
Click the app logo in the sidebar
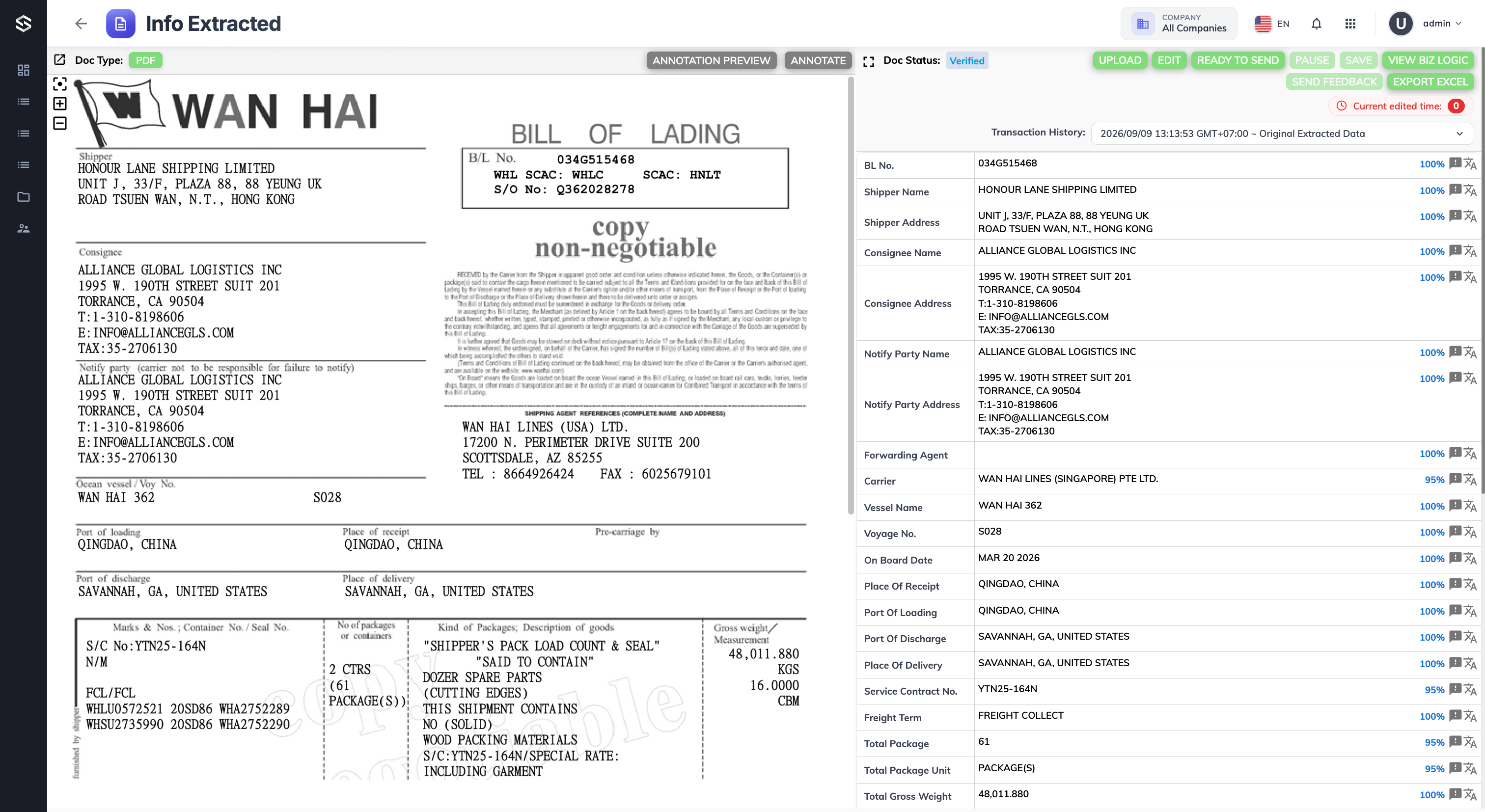pyautogui.click(x=23, y=23)
